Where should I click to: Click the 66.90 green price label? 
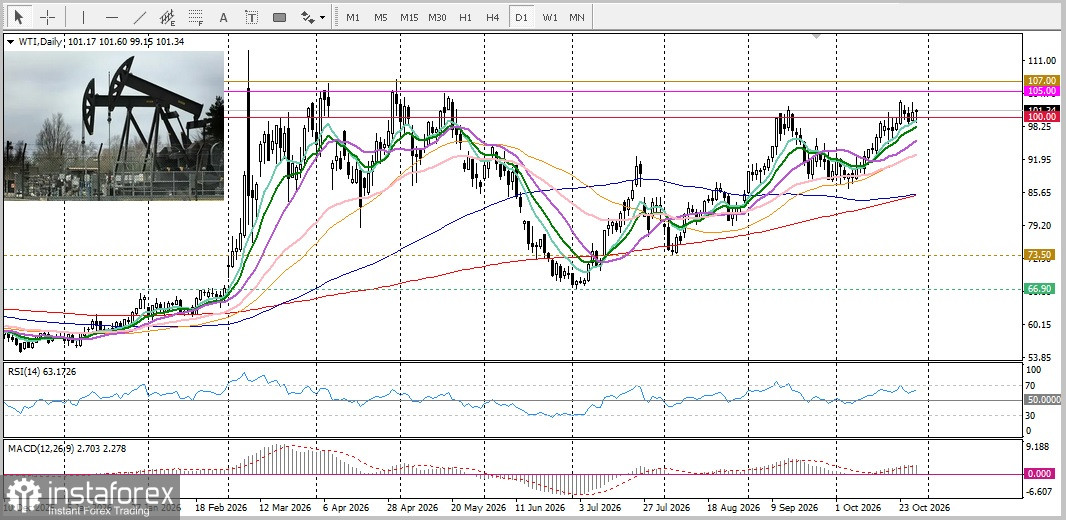click(1042, 289)
